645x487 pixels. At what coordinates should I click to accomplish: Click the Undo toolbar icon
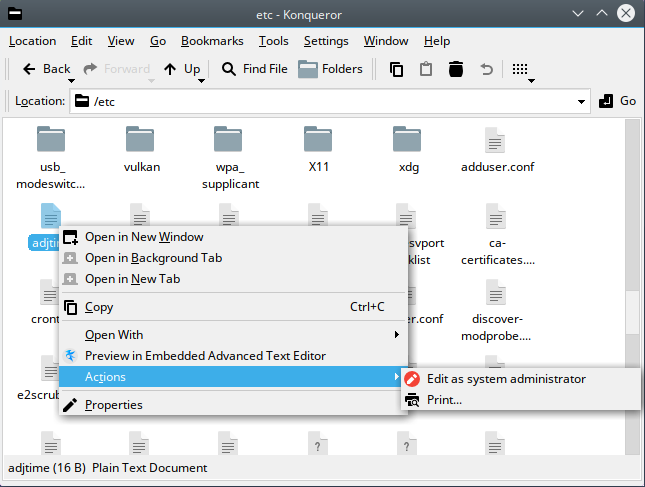point(486,69)
